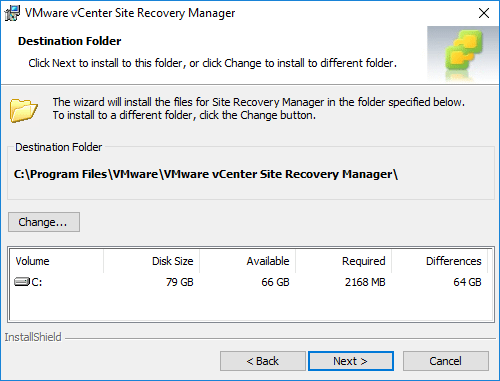The image size is (500, 381).
Task: Select the 66 GB available value
Action: pyautogui.click(x=275, y=282)
